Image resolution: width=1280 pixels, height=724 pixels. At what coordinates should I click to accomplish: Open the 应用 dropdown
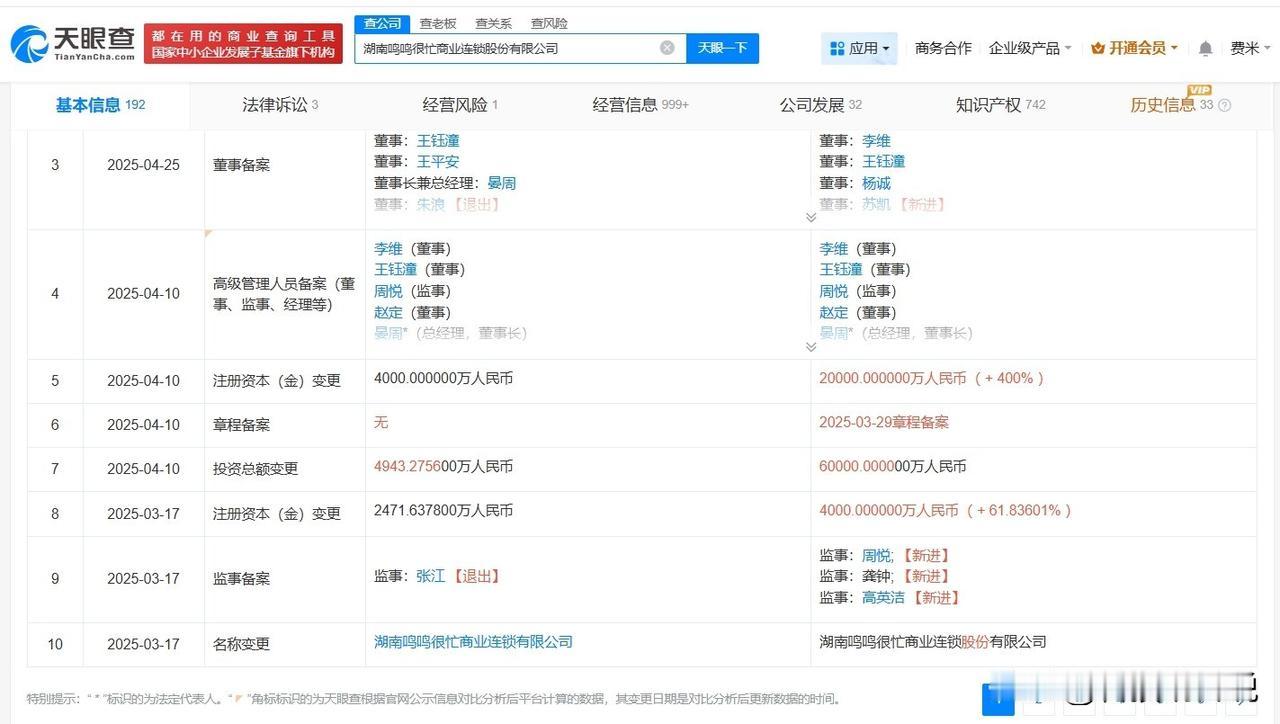click(x=860, y=48)
